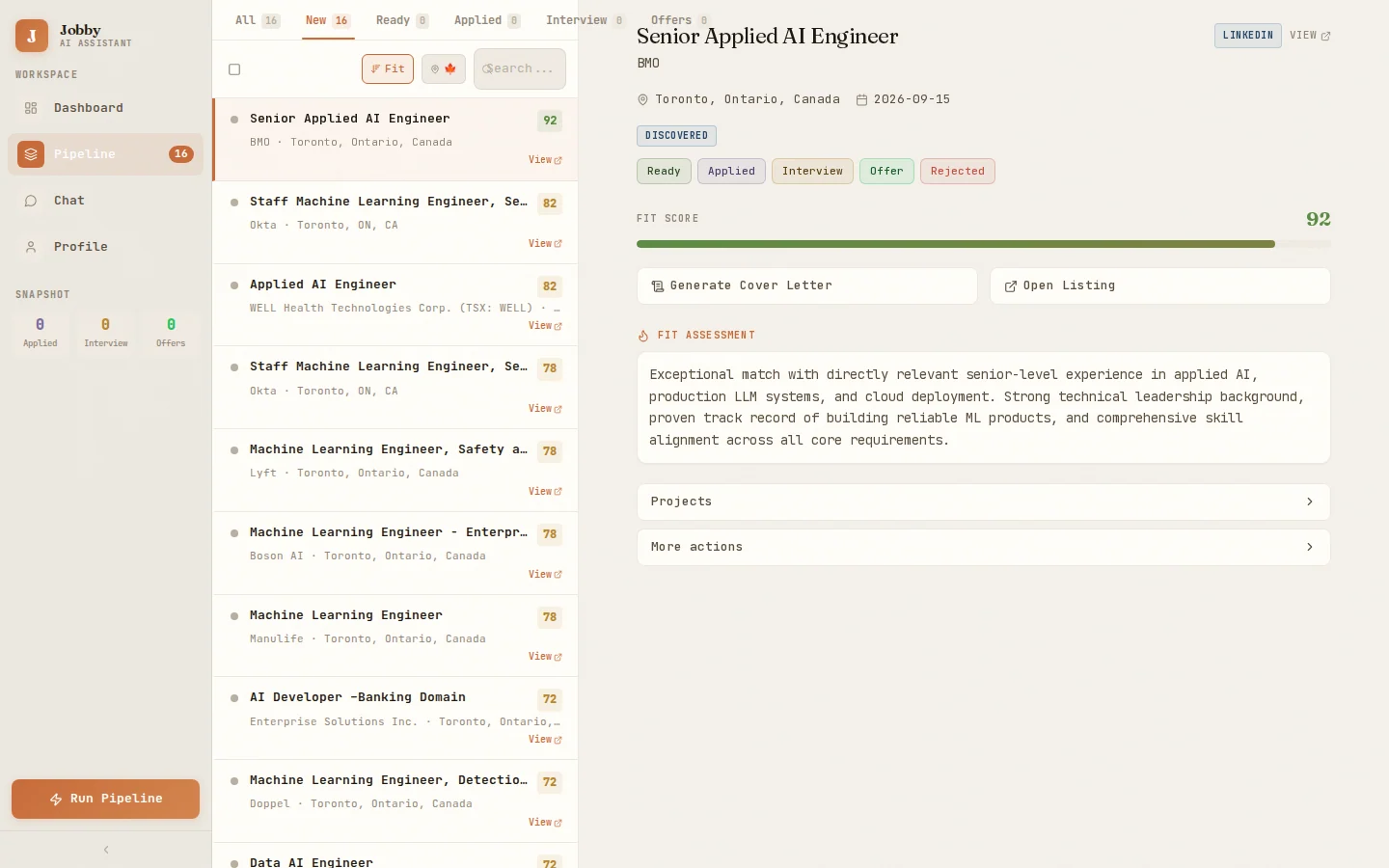Open the Machine Learning Engineer, Detection job at Doppel

click(x=395, y=801)
